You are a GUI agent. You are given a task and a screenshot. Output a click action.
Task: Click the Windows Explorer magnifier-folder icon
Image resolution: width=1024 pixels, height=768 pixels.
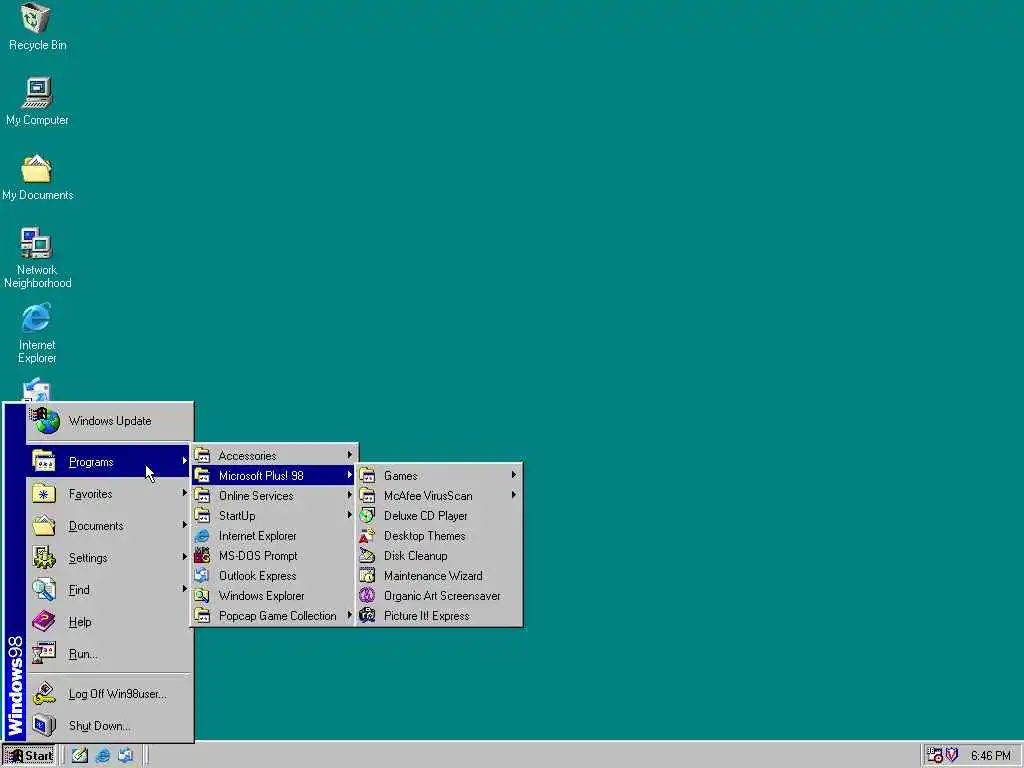point(202,596)
